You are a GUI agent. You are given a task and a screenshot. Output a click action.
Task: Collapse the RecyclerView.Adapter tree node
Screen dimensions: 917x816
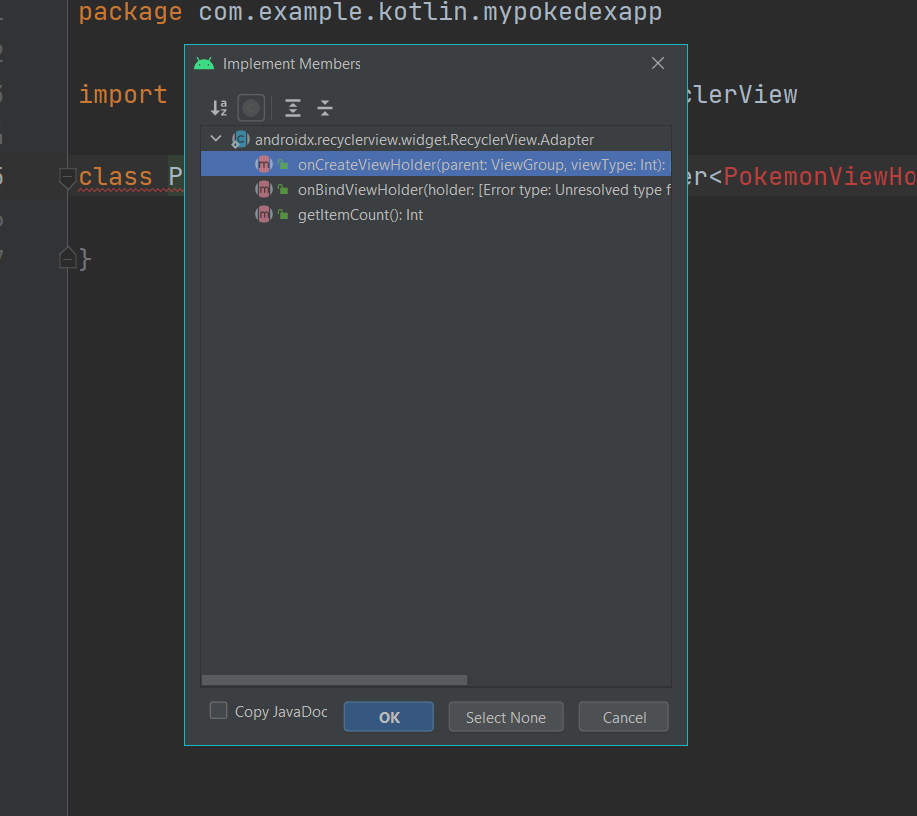216,140
